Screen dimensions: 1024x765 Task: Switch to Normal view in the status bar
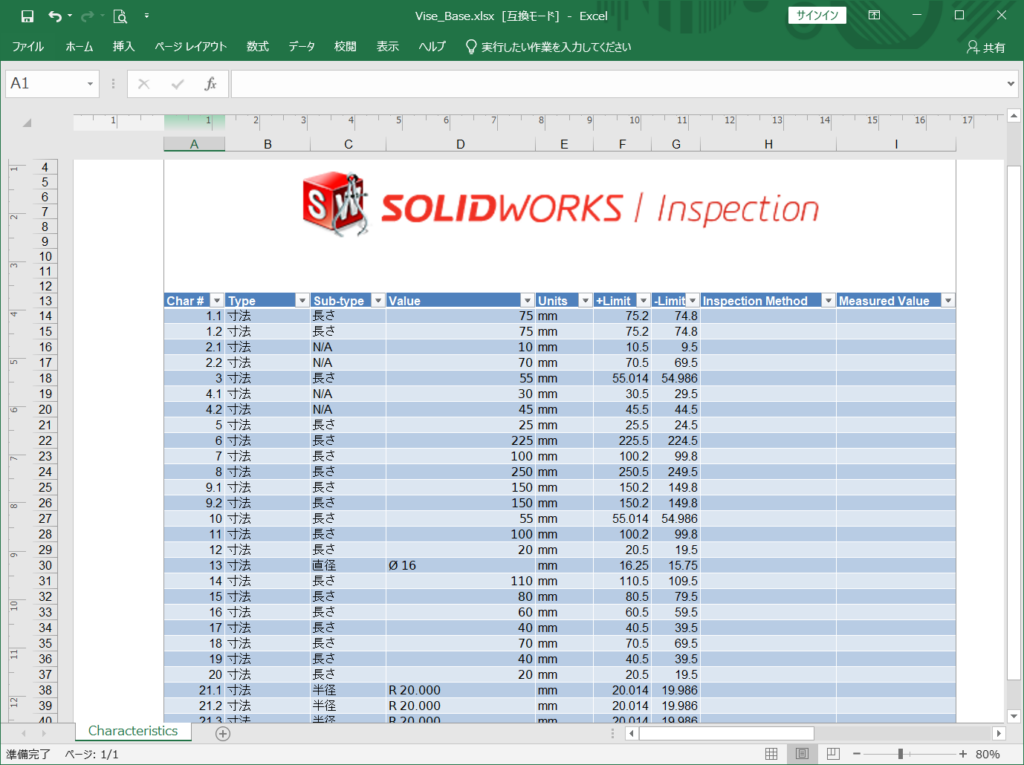pos(772,753)
